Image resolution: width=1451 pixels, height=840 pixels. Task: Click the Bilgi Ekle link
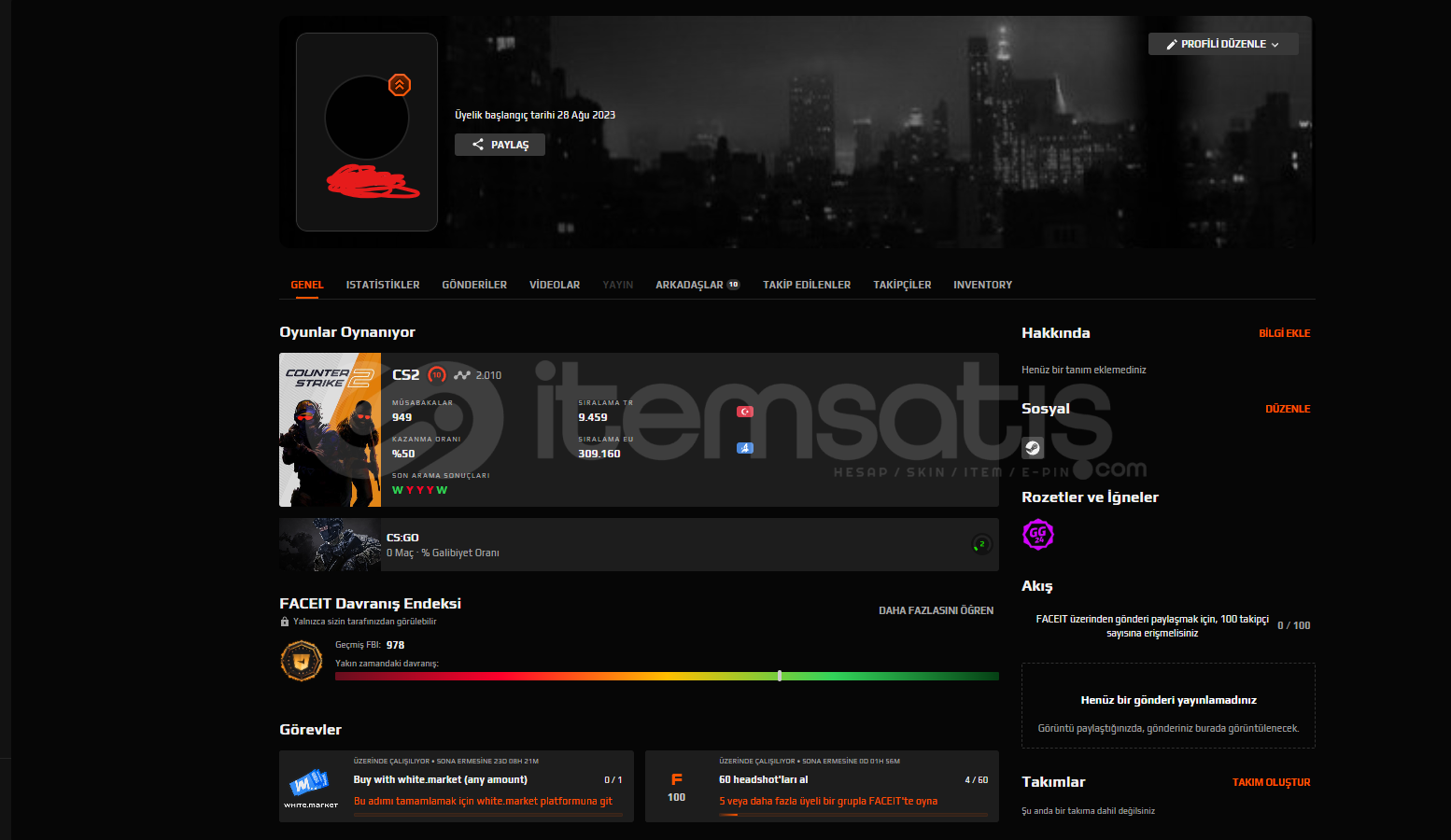pos(1284,333)
